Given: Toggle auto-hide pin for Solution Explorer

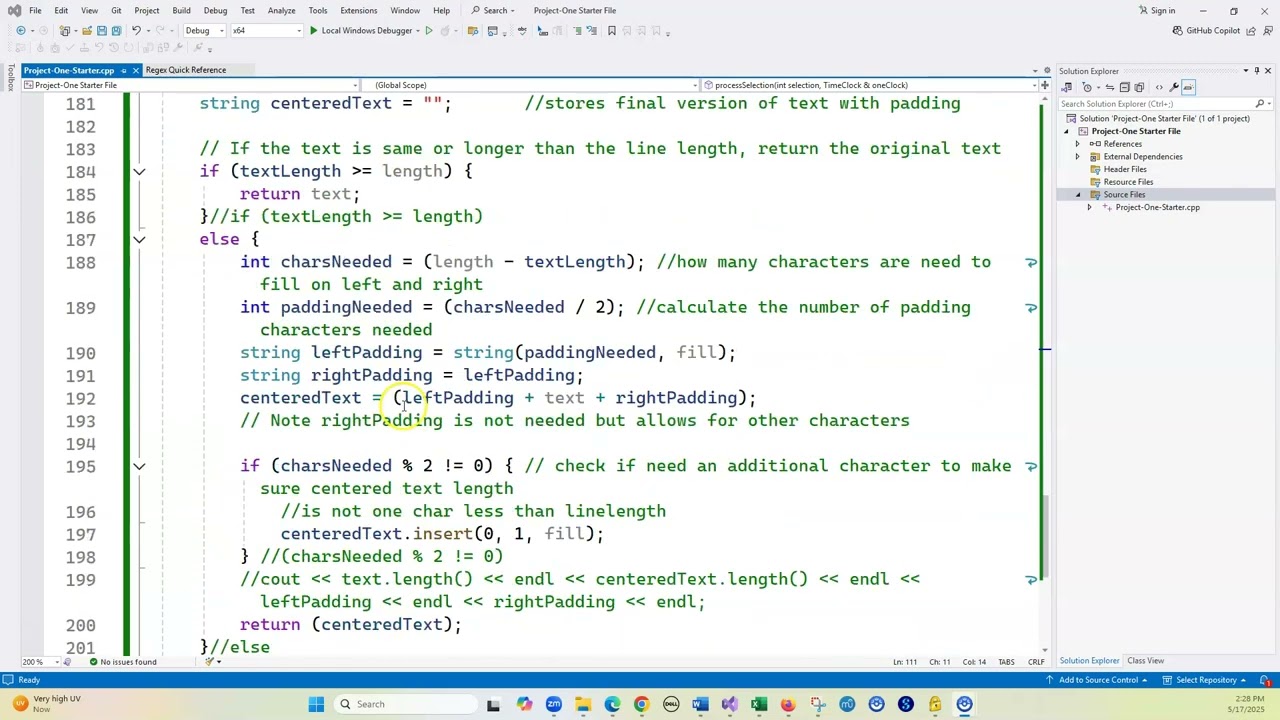Looking at the screenshot, I should (x=1257, y=71).
